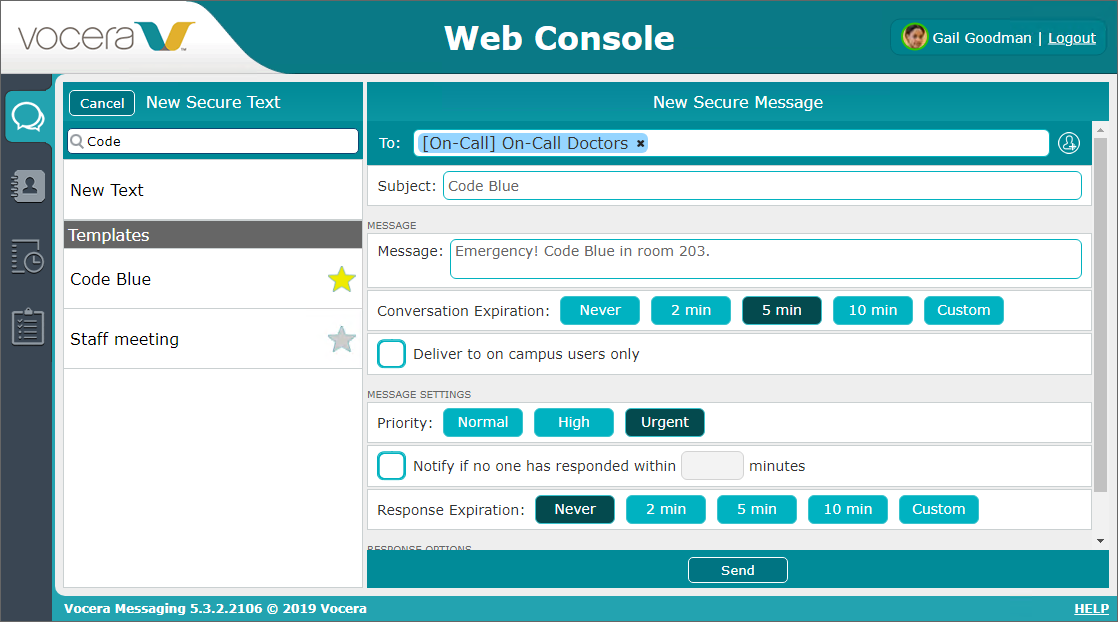The width and height of the screenshot is (1118, 622).
Task: Open the HELP link
Action: point(1092,608)
